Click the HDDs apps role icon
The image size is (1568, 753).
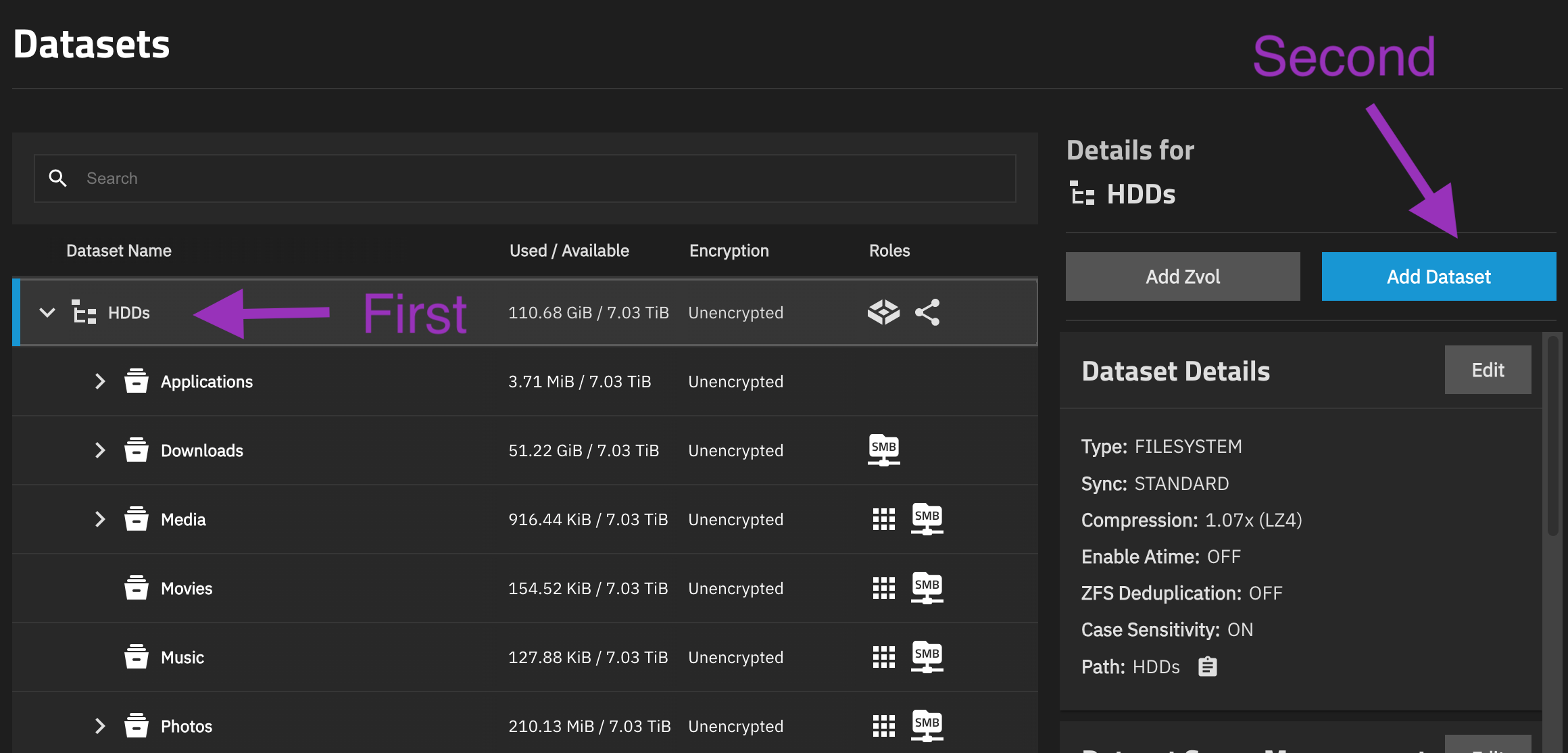point(883,312)
